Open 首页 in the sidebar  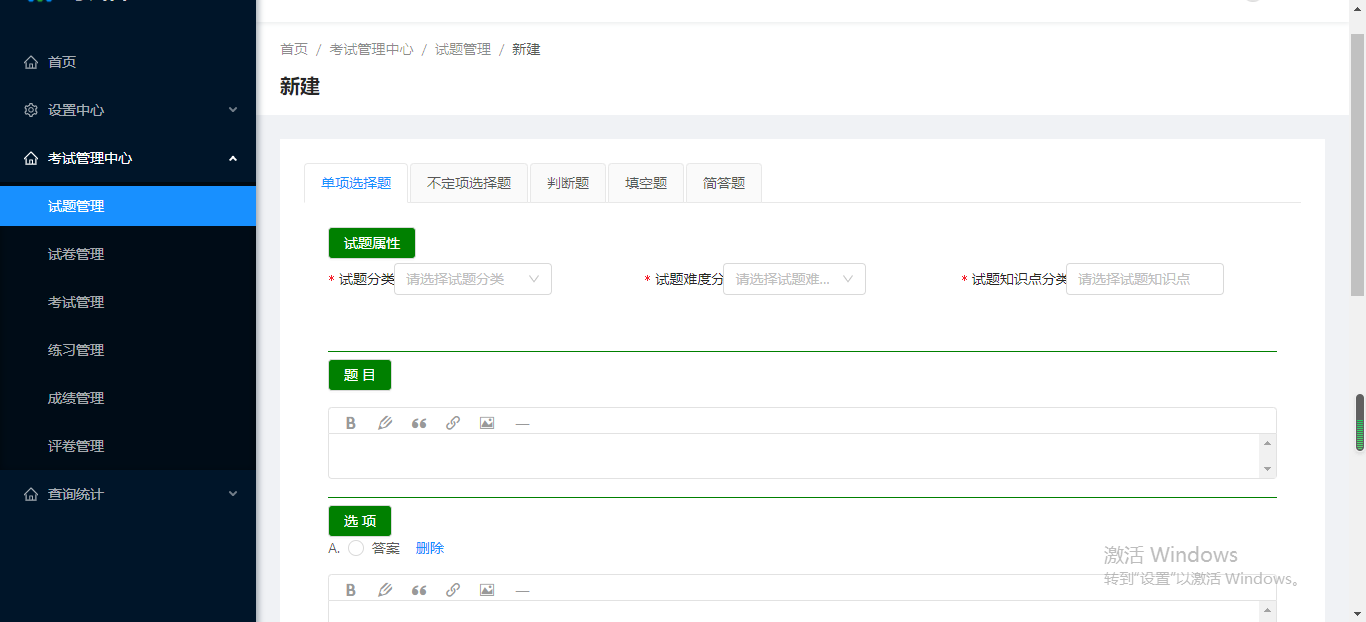tap(128, 62)
